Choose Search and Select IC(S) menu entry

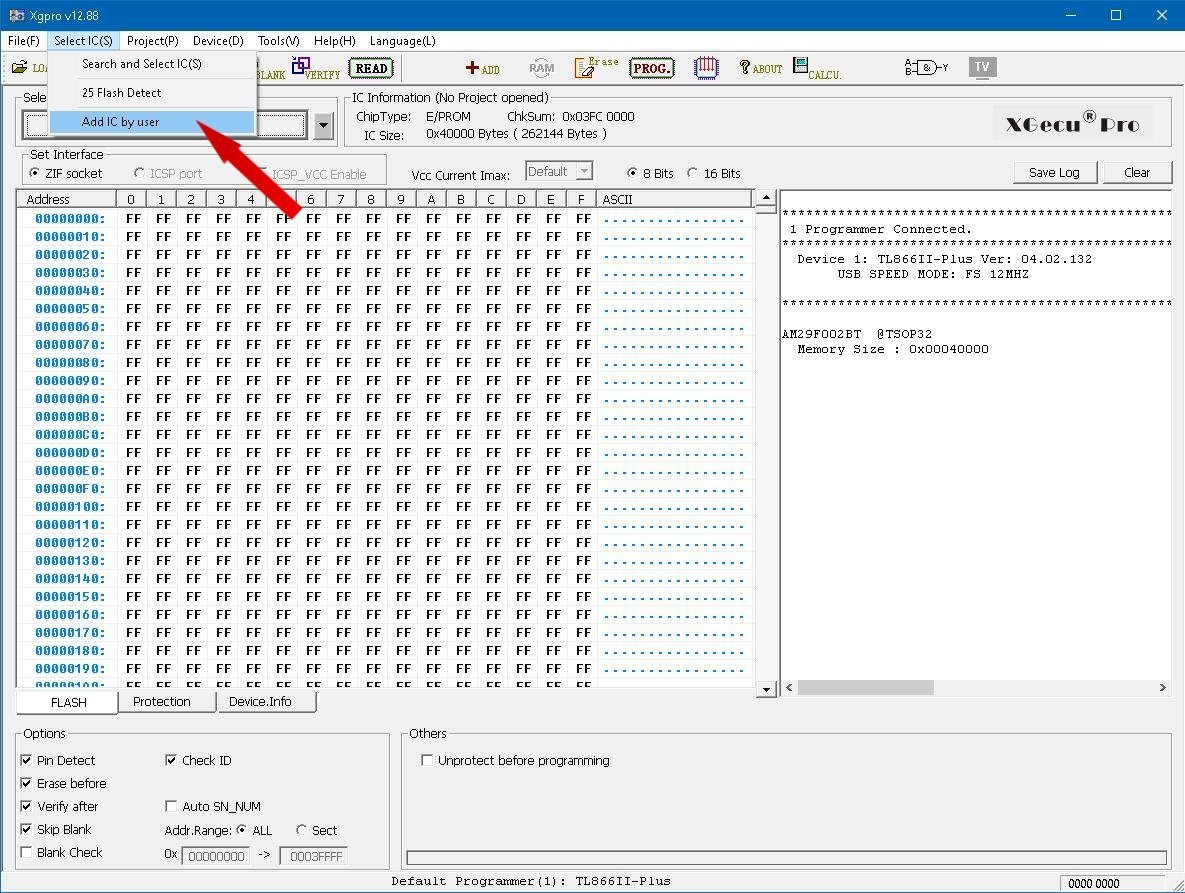152,63
